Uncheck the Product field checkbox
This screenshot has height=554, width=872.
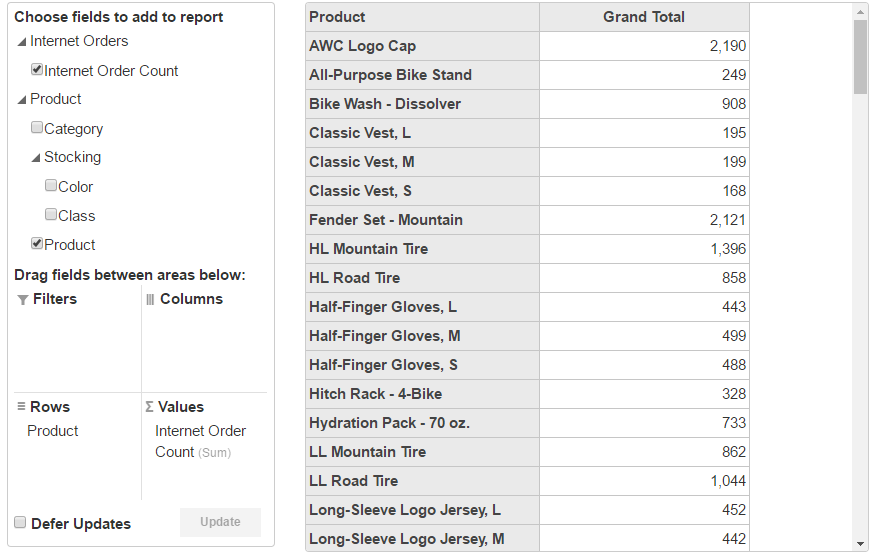pyautogui.click(x=37, y=244)
